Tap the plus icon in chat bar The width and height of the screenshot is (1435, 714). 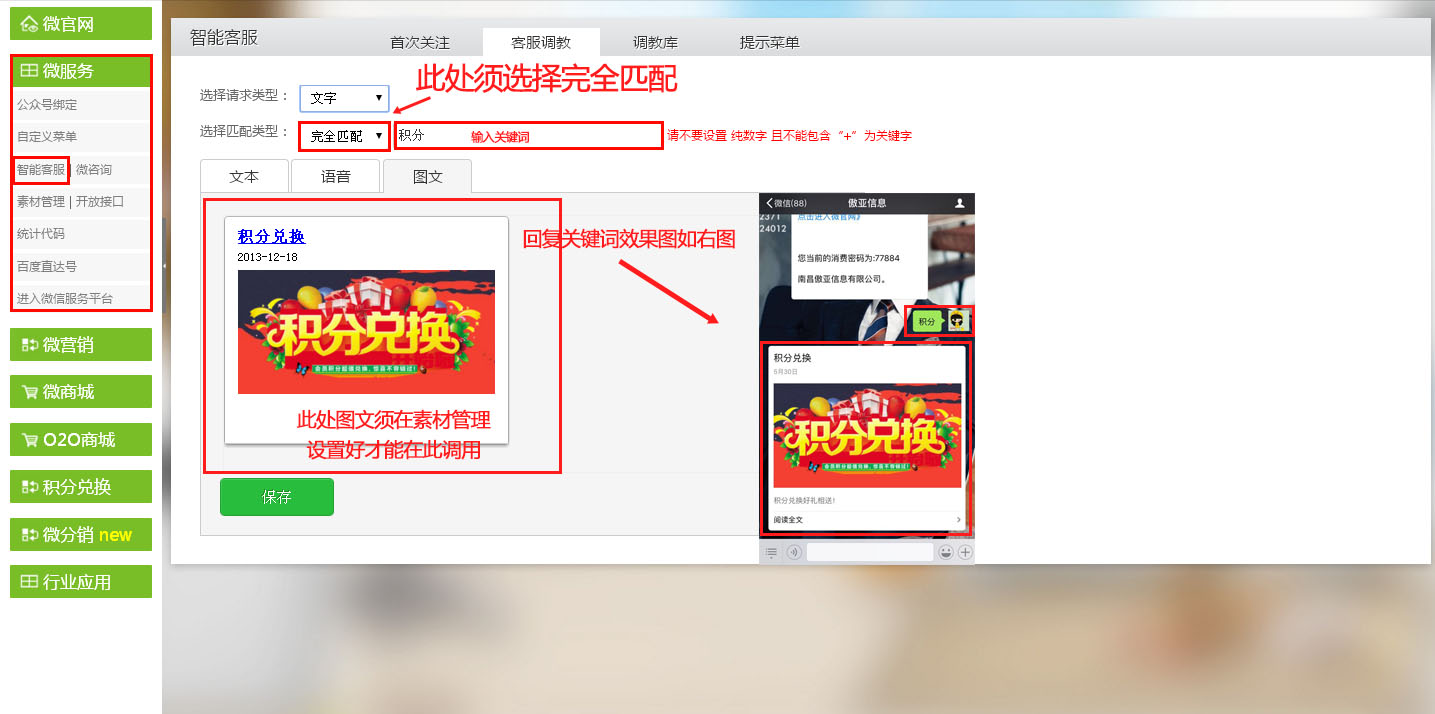point(965,552)
